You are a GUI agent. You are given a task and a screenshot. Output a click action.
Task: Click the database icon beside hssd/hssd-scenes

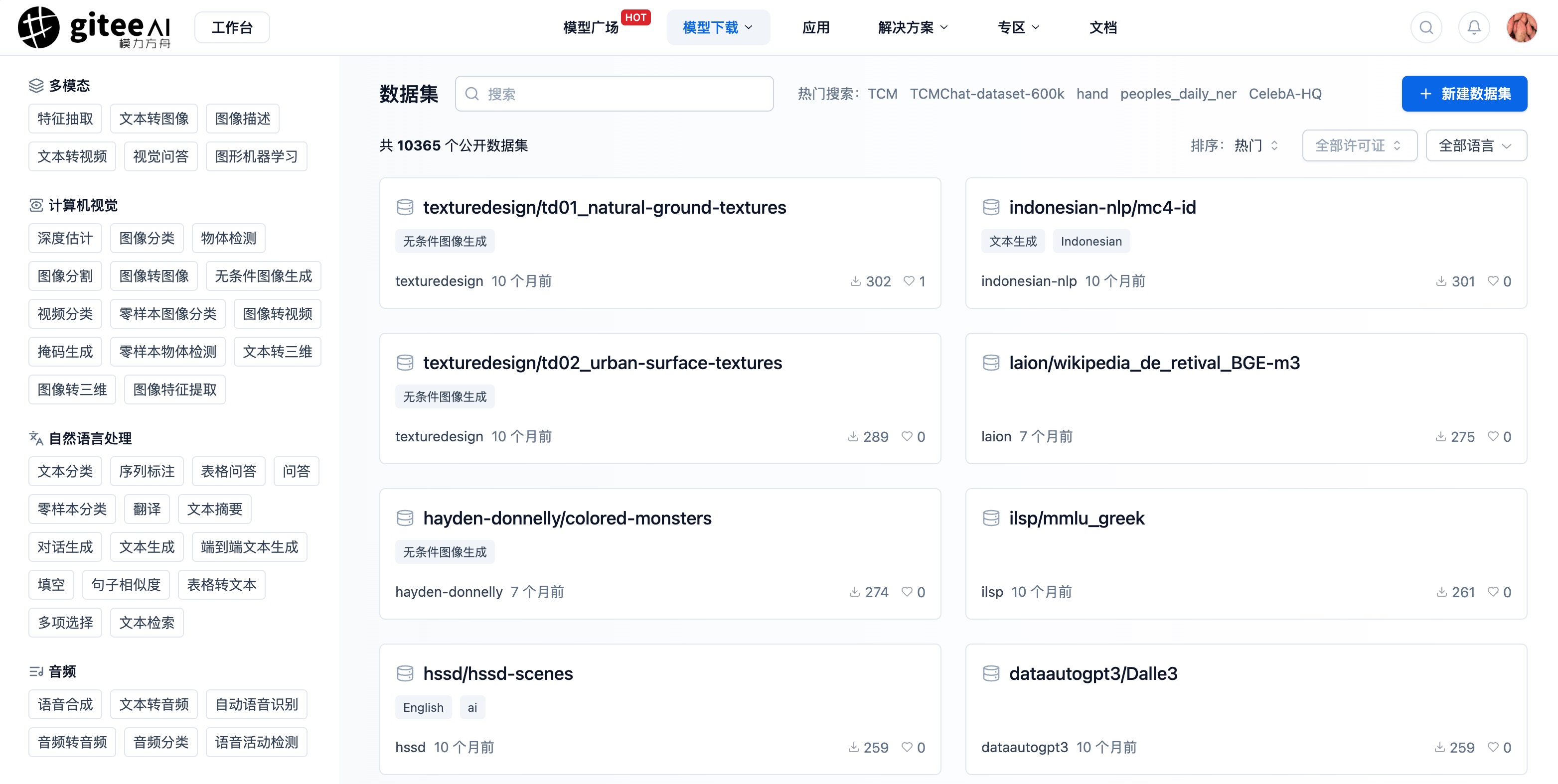(x=405, y=673)
